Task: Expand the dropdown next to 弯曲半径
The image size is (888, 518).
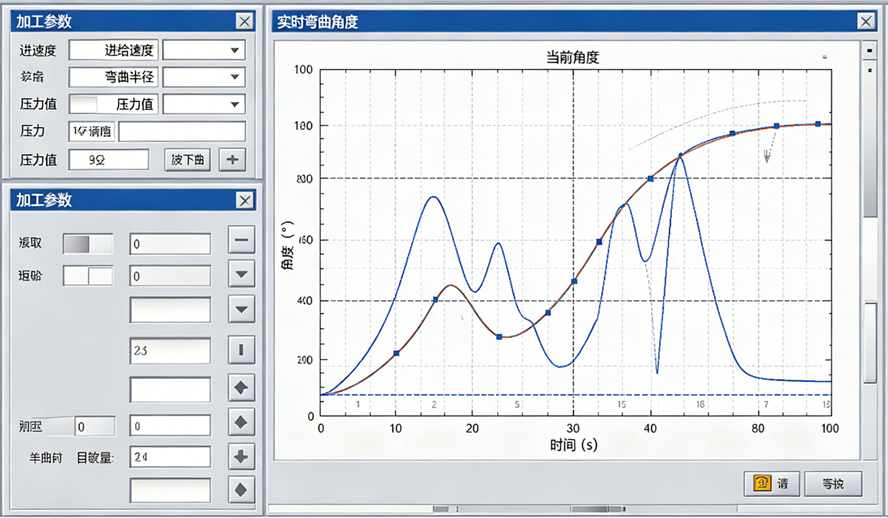Action: click(x=204, y=77)
